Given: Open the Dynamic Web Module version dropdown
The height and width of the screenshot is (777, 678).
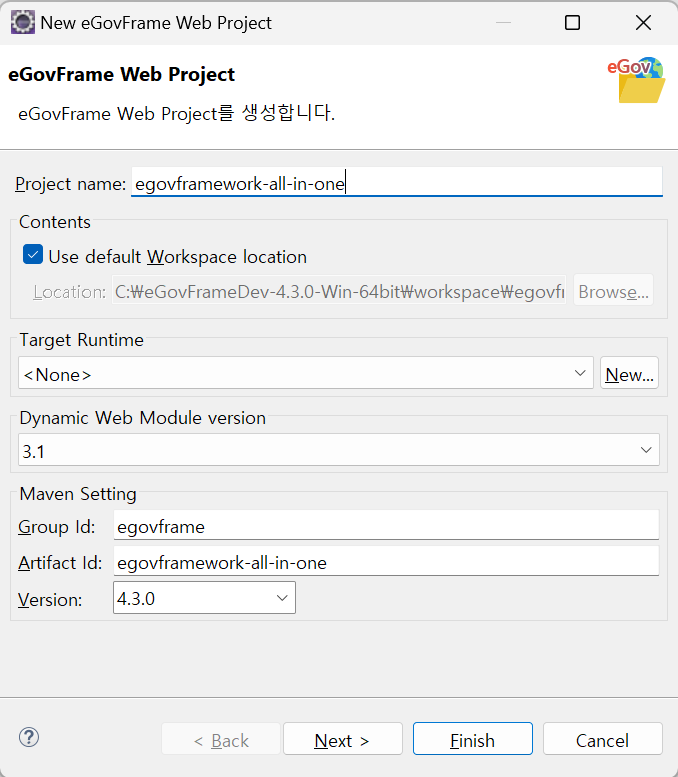Looking at the screenshot, I should [x=339, y=451].
